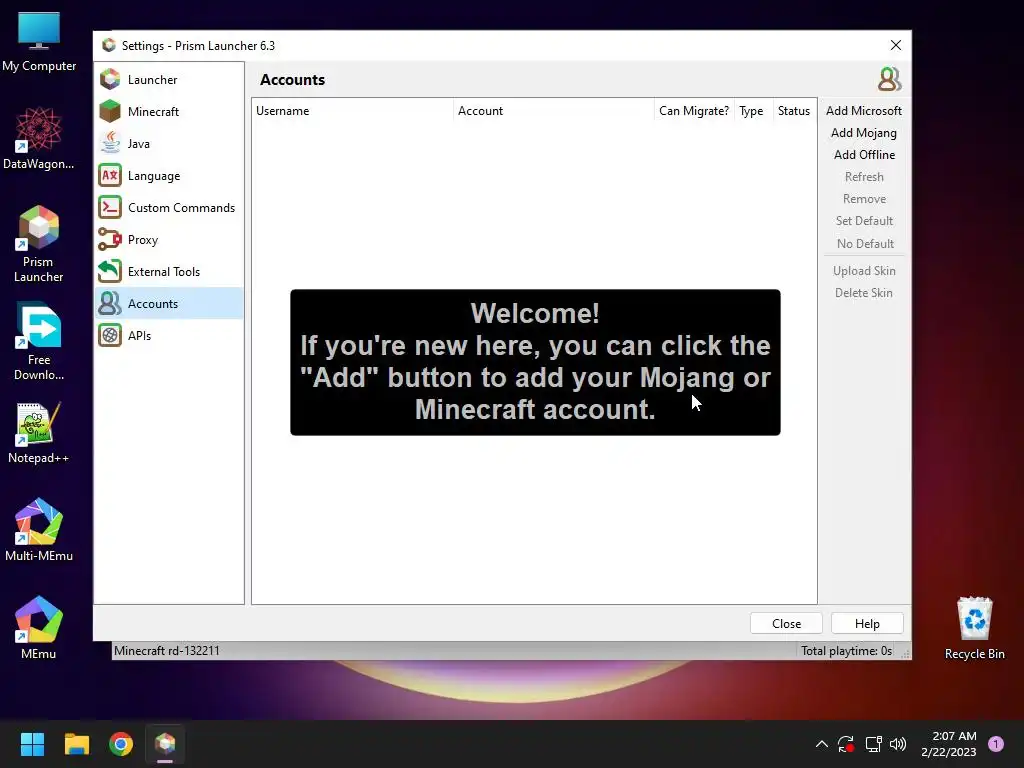The image size is (1024, 768).
Task: Open File Explorer from taskbar
Action: [x=76, y=744]
